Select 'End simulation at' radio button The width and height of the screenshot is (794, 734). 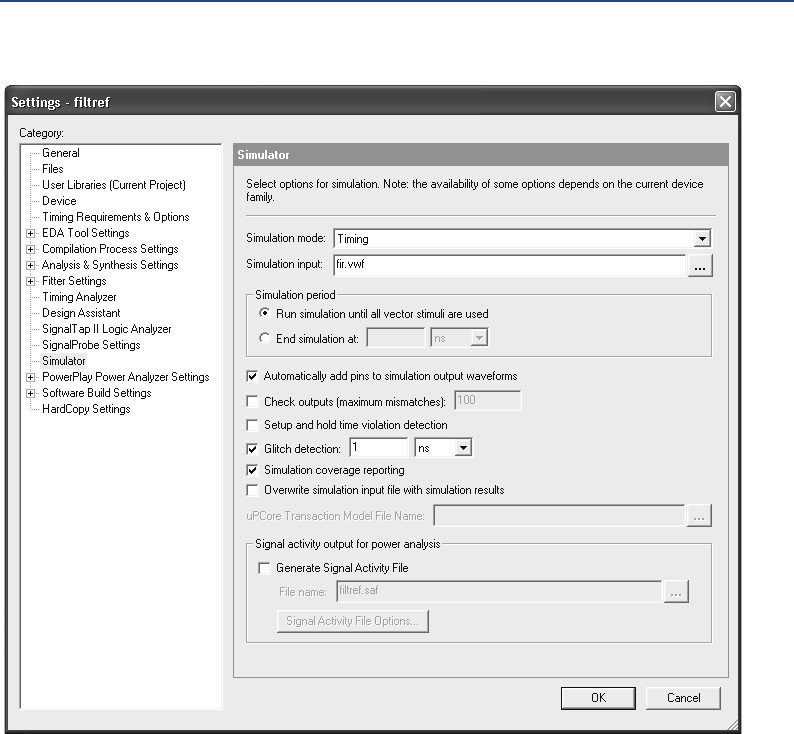pos(264,338)
